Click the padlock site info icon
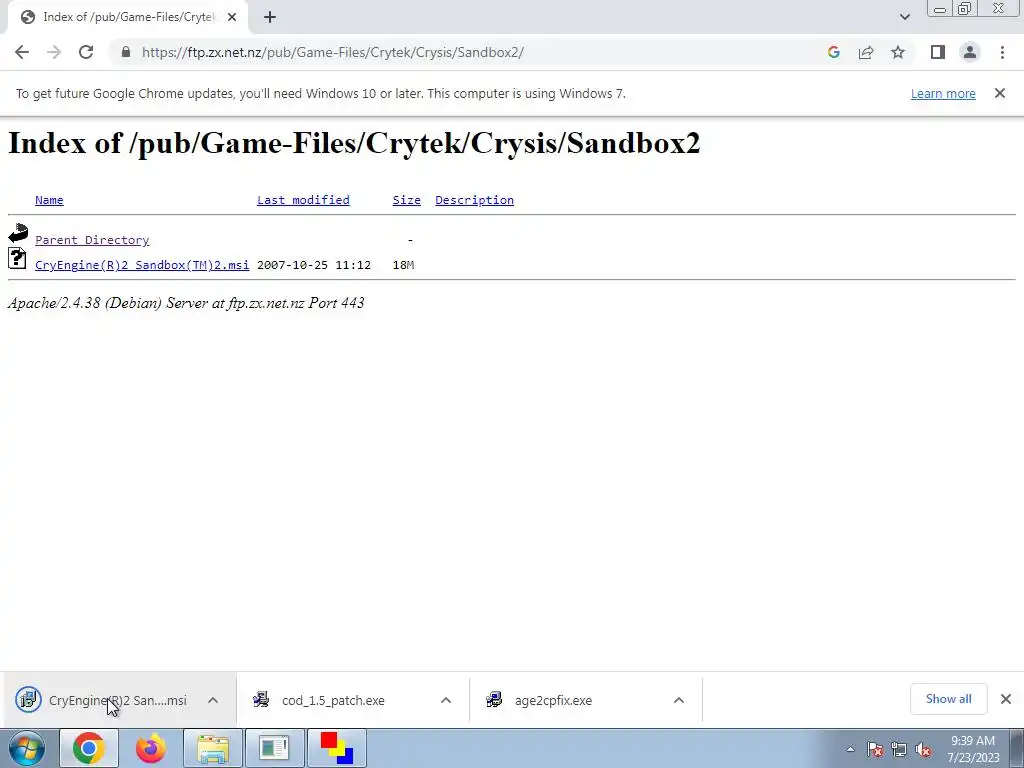1024x768 pixels. tap(126, 52)
